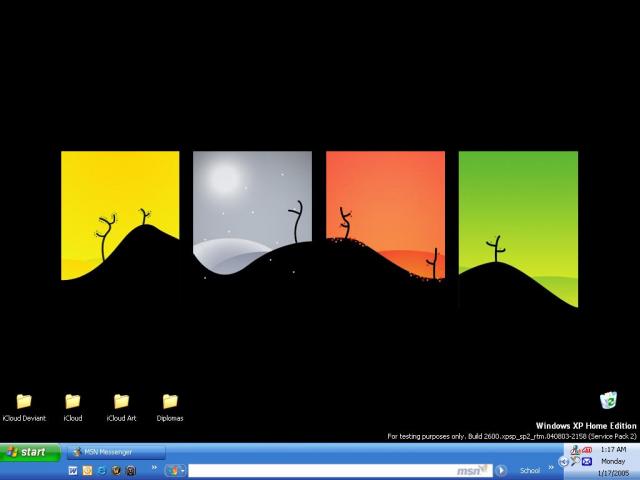Open the Start menu

tap(30, 452)
